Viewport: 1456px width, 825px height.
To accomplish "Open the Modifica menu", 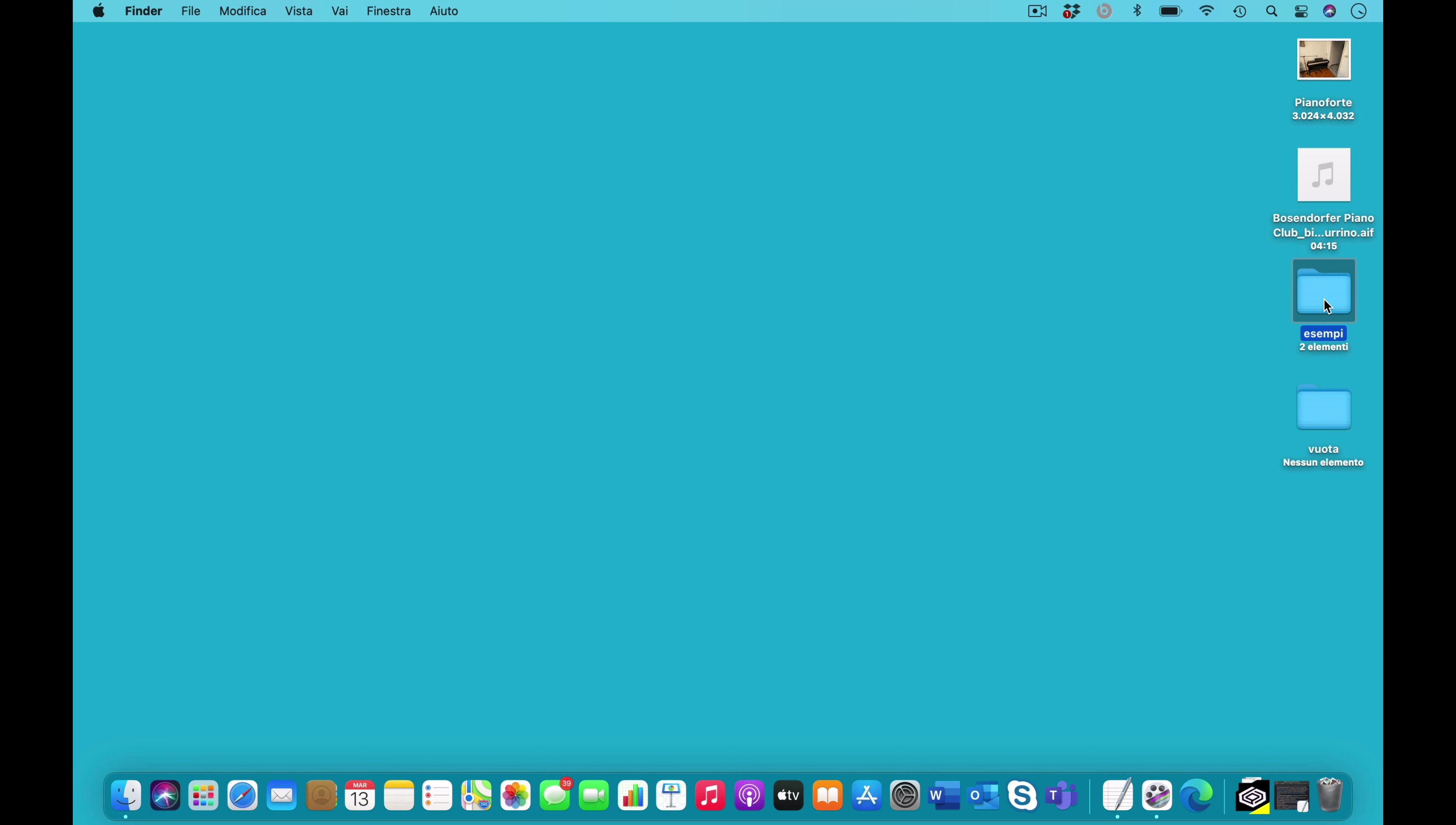I will click(x=243, y=11).
